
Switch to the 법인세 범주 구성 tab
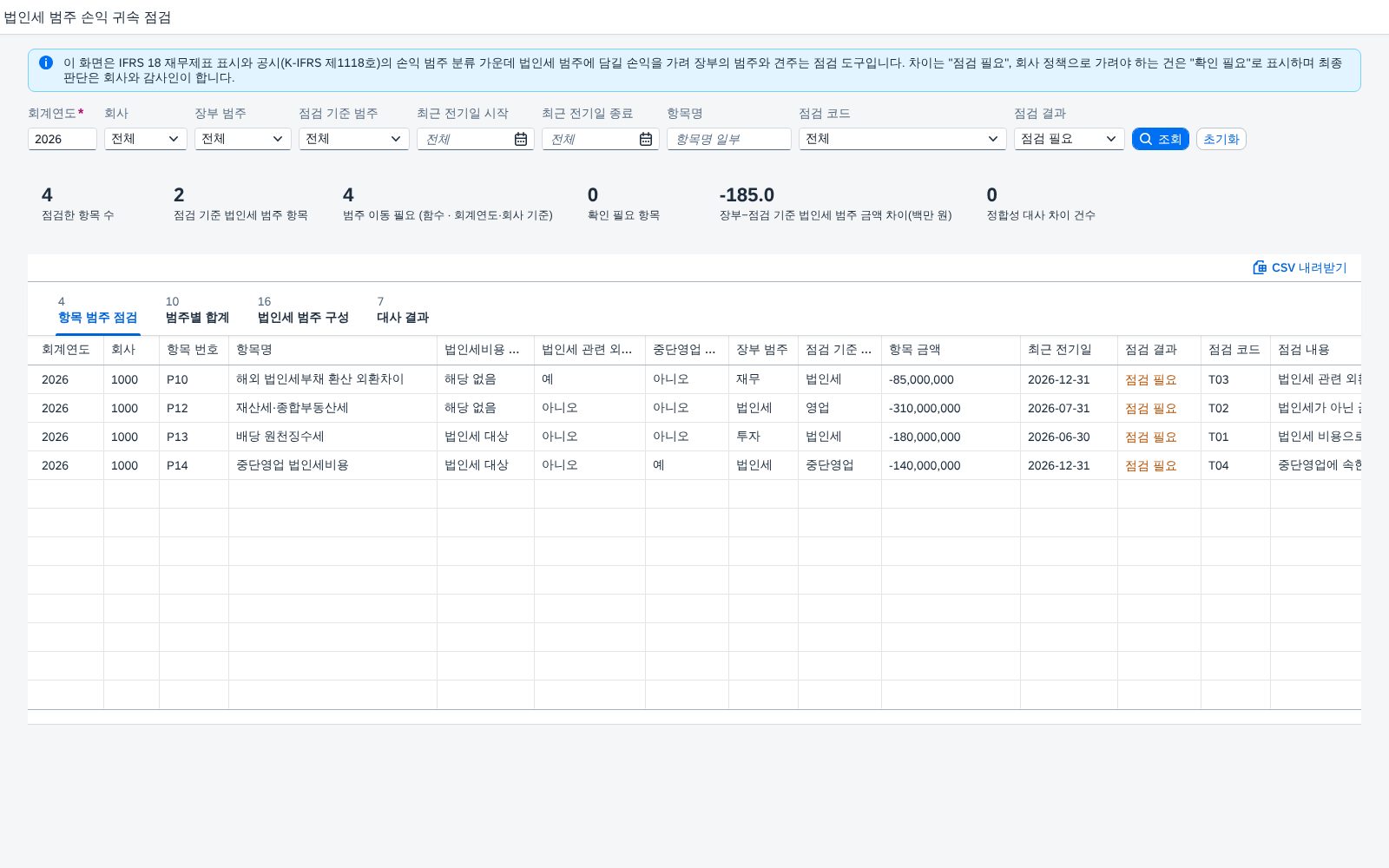[x=303, y=311]
